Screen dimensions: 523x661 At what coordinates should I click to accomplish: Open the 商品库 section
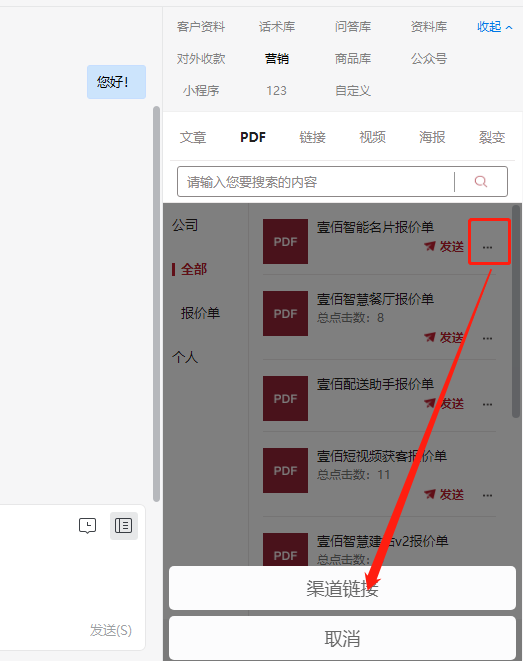click(x=353, y=59)
